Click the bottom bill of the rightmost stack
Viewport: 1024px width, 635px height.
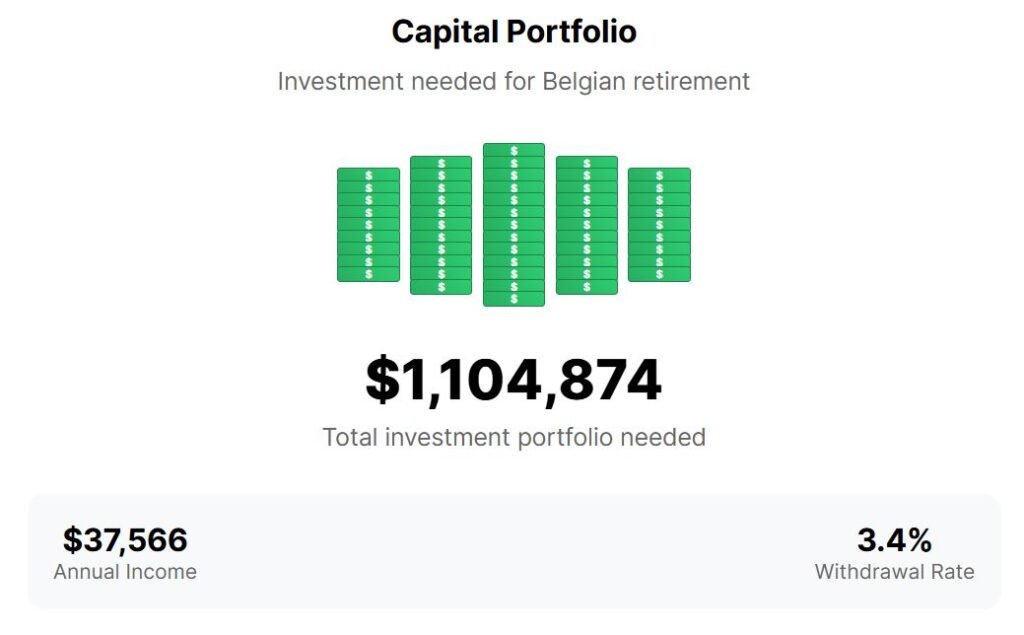click(659, 274)
